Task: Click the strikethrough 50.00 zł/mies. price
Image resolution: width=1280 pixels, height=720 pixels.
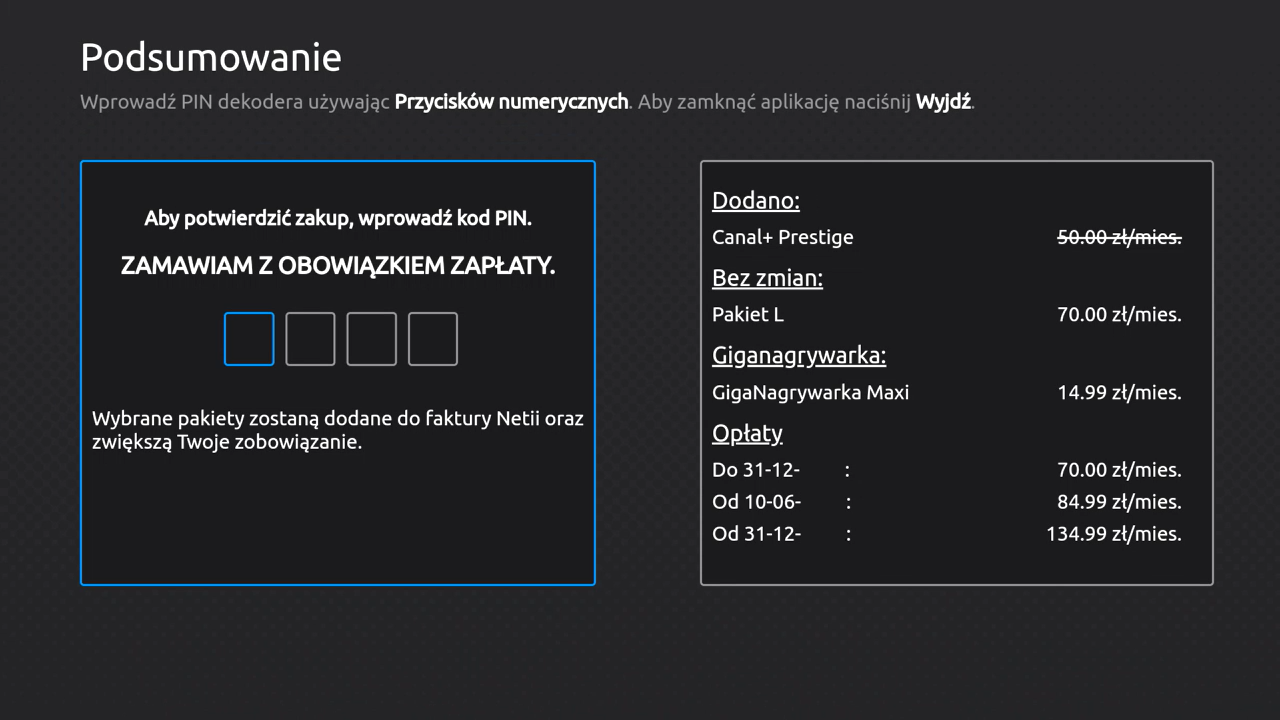Action: pyautogui.click(x=1119, y=237)
